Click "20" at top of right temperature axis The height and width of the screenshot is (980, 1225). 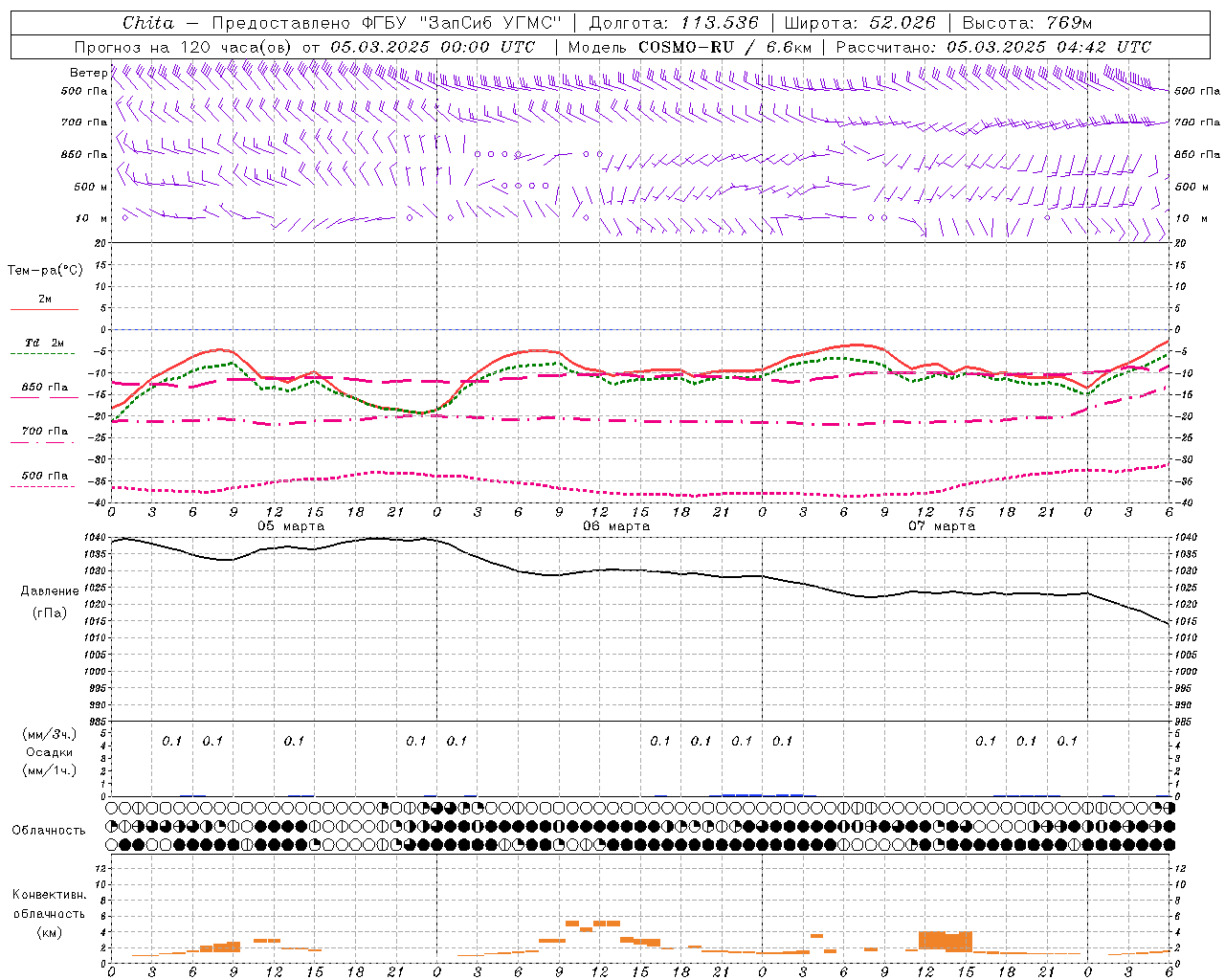1180,243
